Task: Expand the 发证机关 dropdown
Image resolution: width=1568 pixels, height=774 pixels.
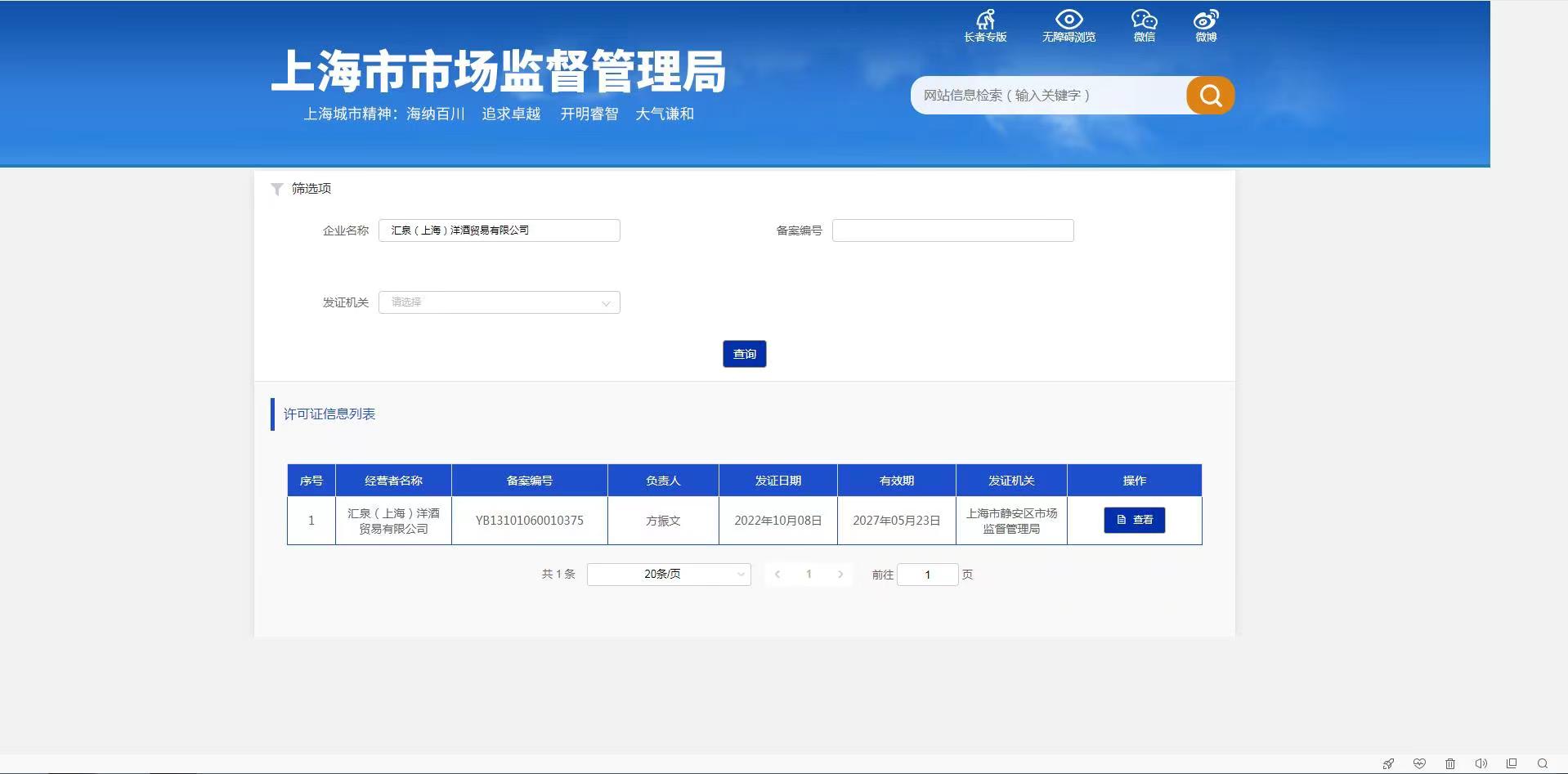Action: click(499, 302)
